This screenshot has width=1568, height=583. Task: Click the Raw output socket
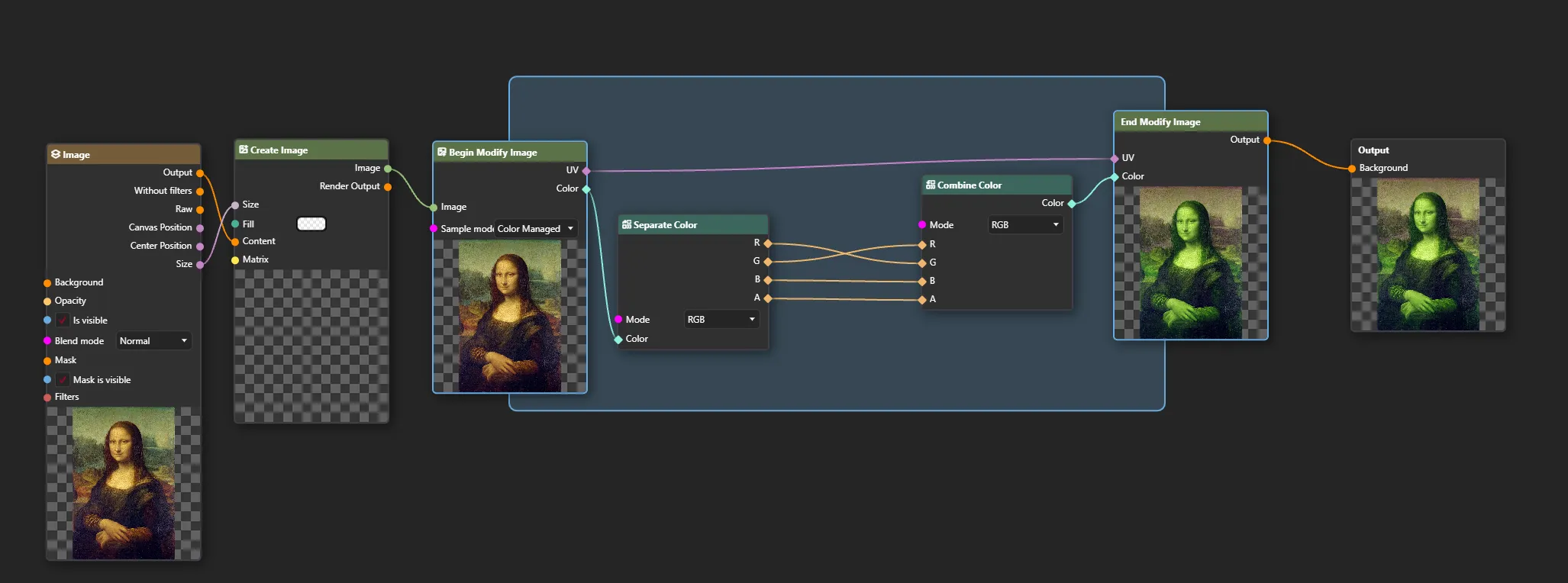click(200, 210)
